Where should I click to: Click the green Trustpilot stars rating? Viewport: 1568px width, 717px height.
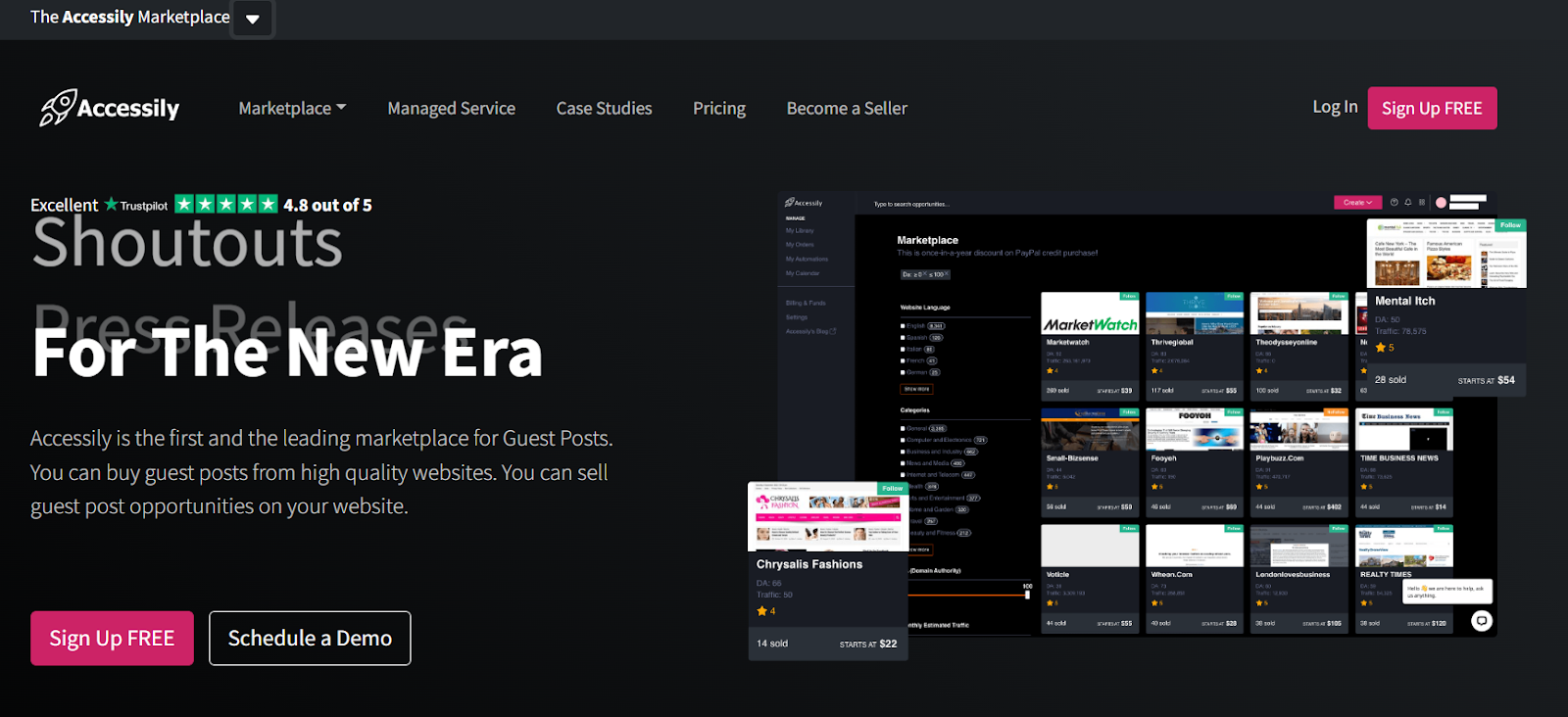coord(226,204)
